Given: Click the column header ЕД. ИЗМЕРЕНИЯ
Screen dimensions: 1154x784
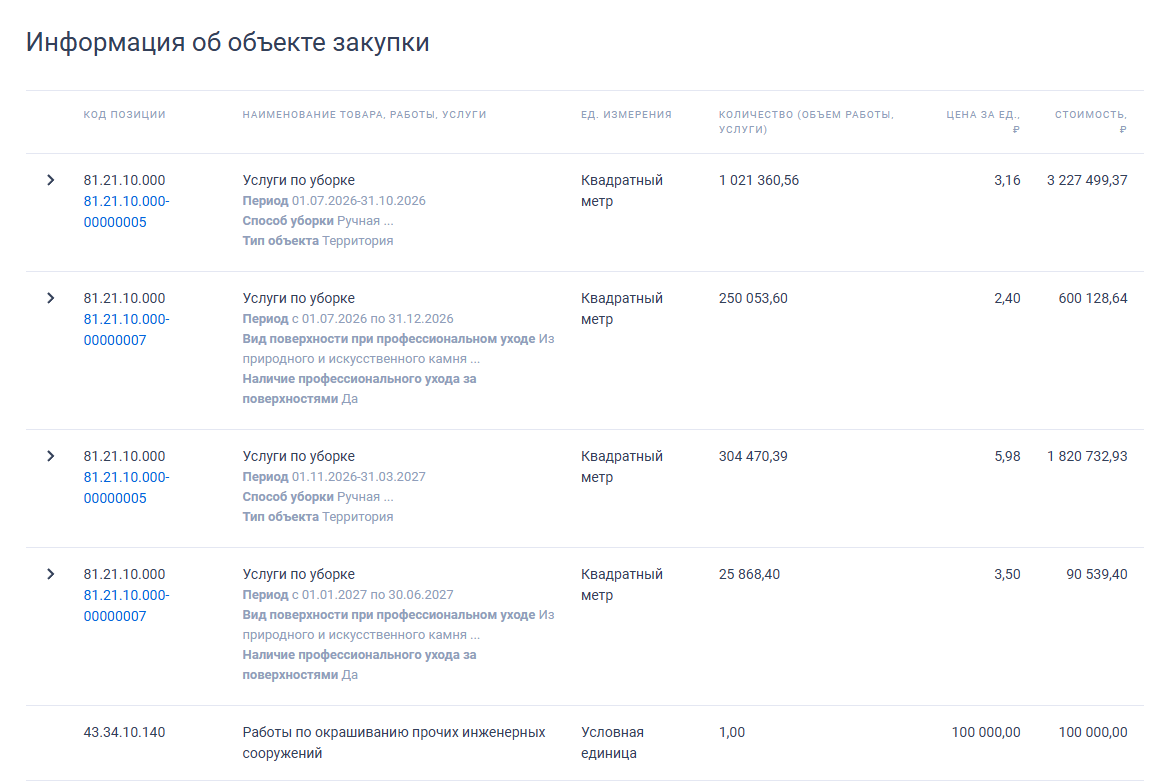Looking at the screenshot, I should point(626,115).
